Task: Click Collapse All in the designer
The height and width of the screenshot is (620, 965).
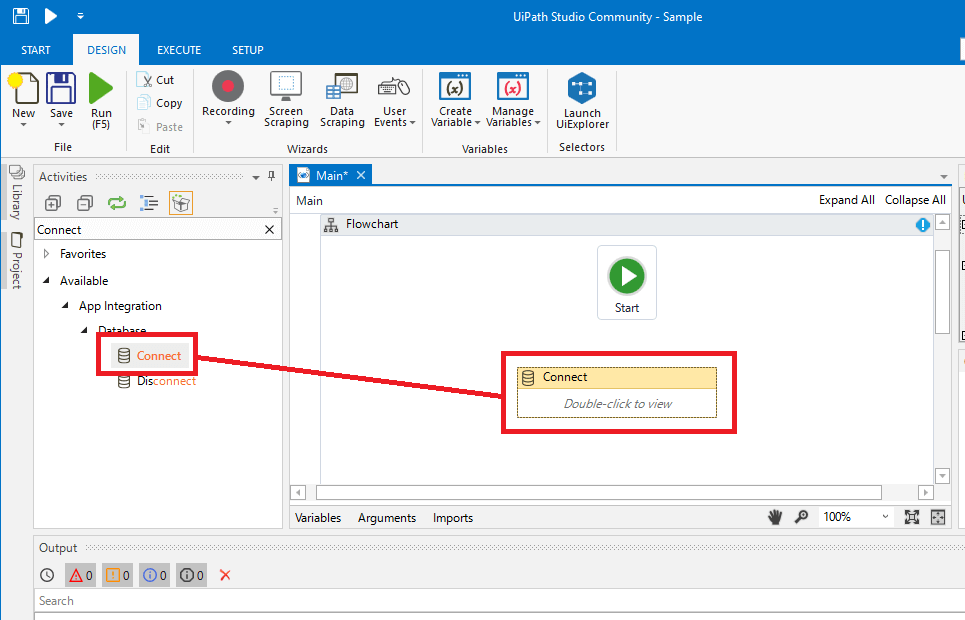Action: click(x=914, y=200)
